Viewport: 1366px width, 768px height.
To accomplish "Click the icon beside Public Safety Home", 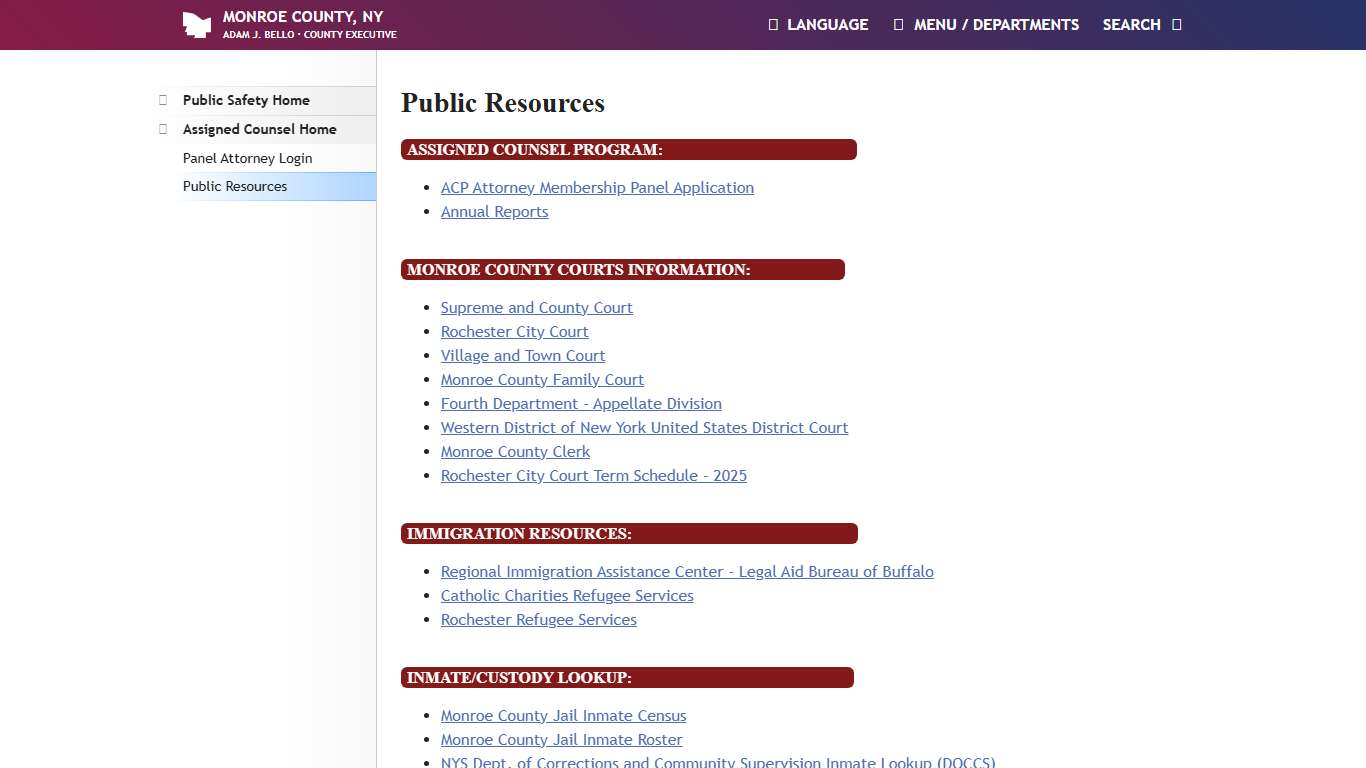I will click(163, 99).
